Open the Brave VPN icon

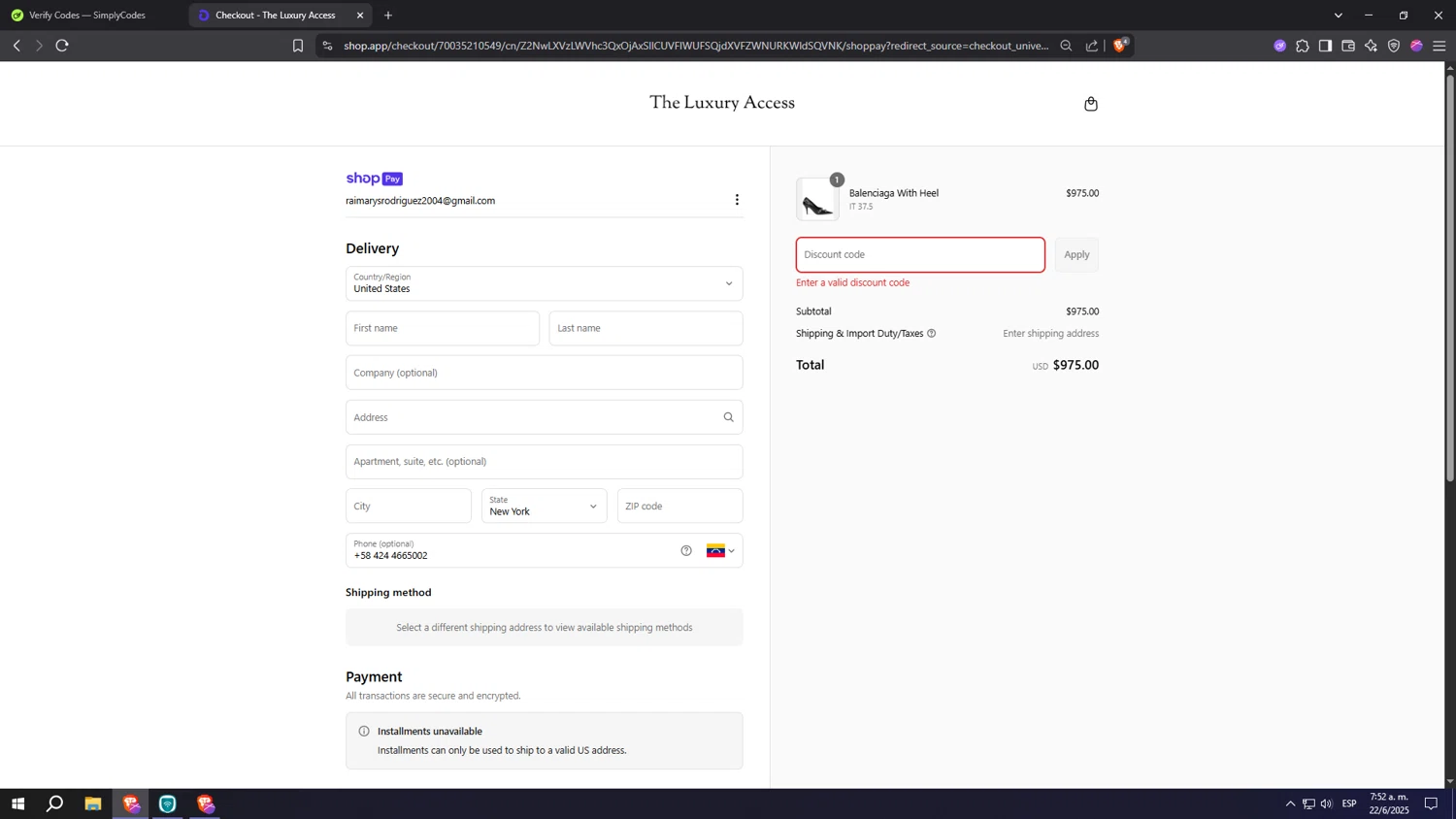[1394, 46]
